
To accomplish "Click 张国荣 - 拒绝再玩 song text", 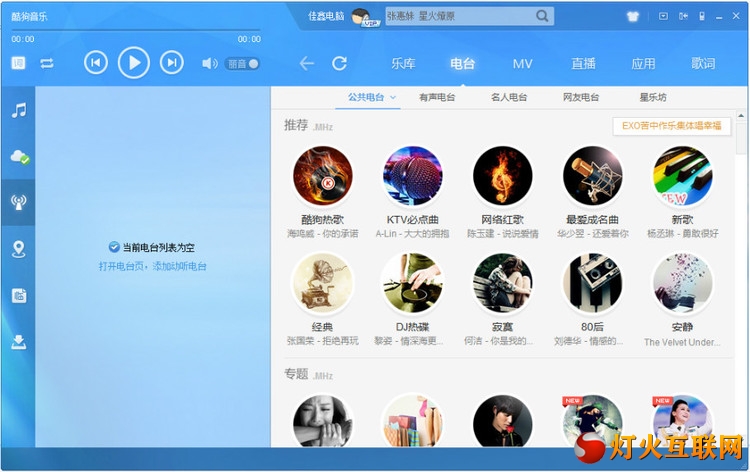I will coord(323,341).
